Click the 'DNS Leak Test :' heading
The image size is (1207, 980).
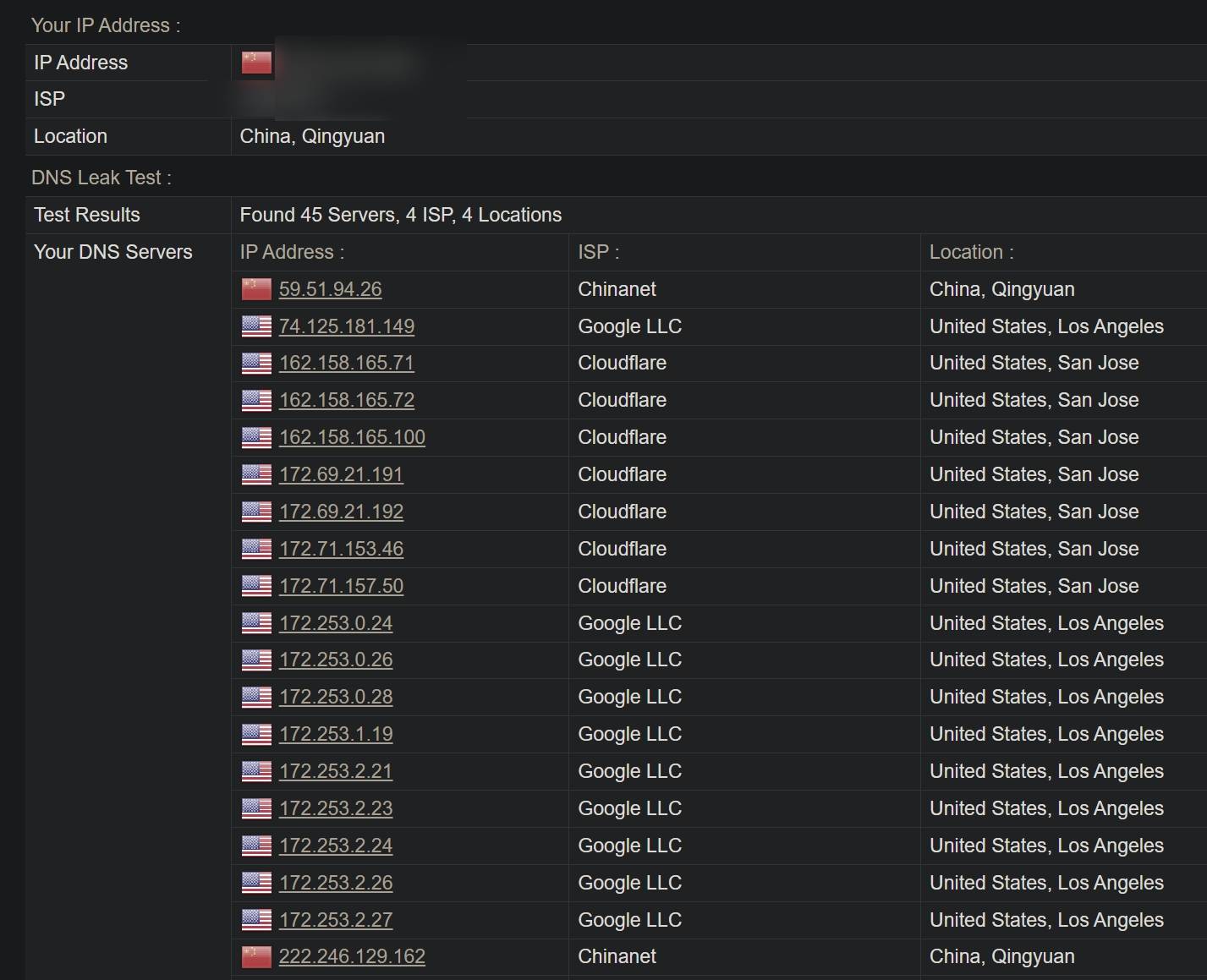point(101,178)
